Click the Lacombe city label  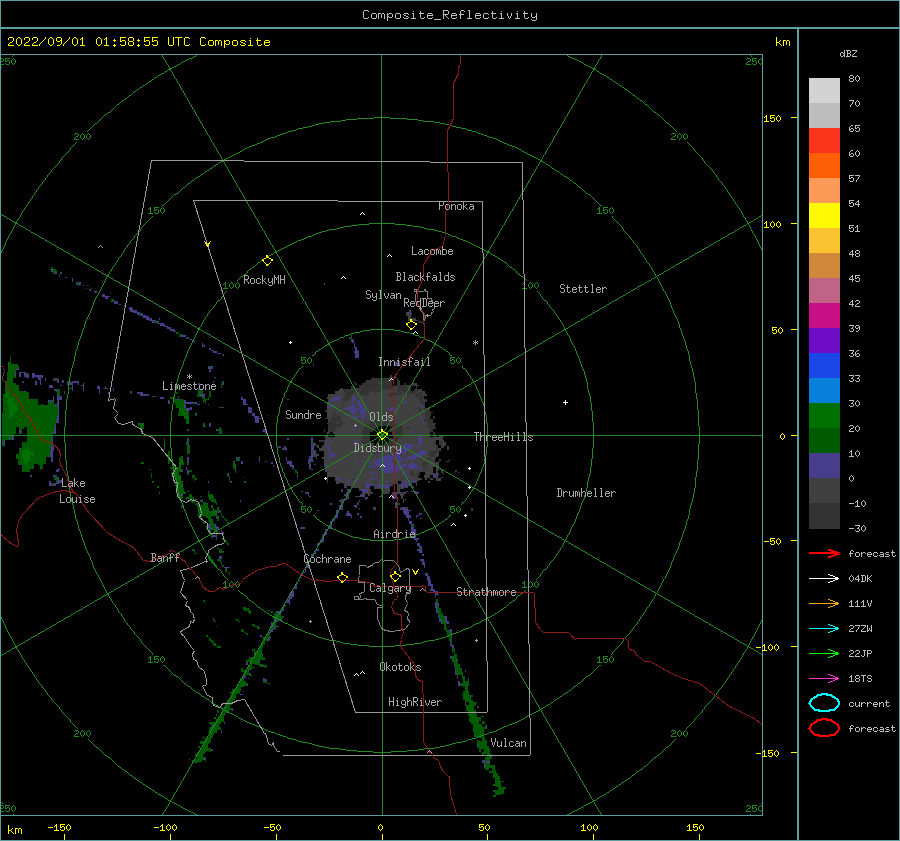pyautogui.click(x=432, y=251)
